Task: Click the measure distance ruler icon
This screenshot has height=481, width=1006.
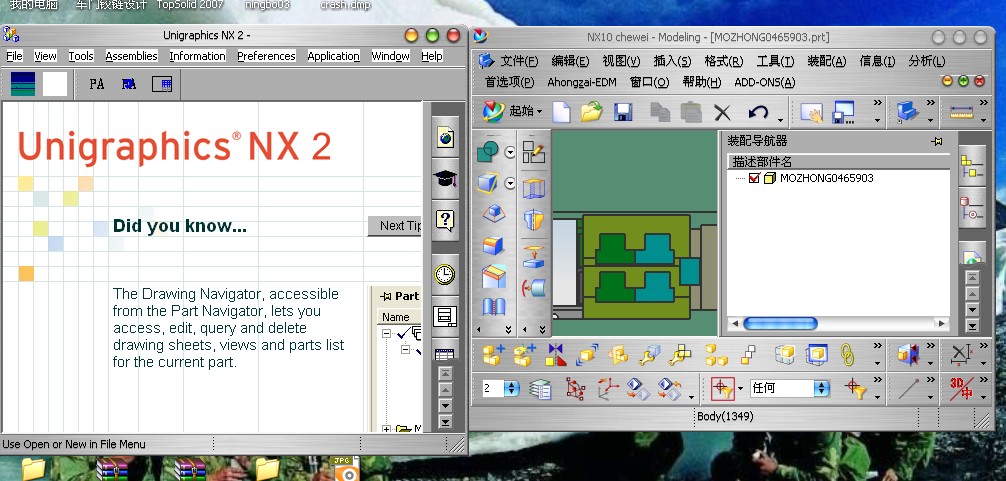Action: tap(962, 112)
